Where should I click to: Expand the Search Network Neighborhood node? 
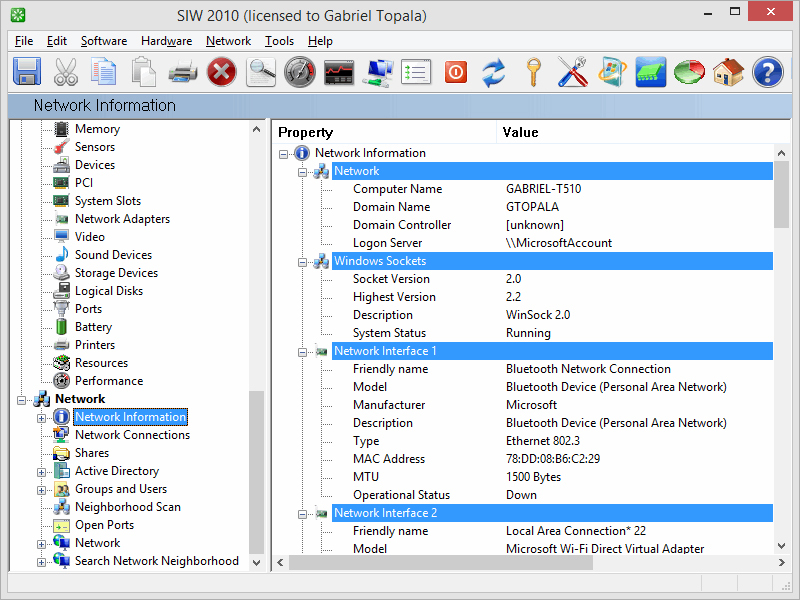click(41, 562)
